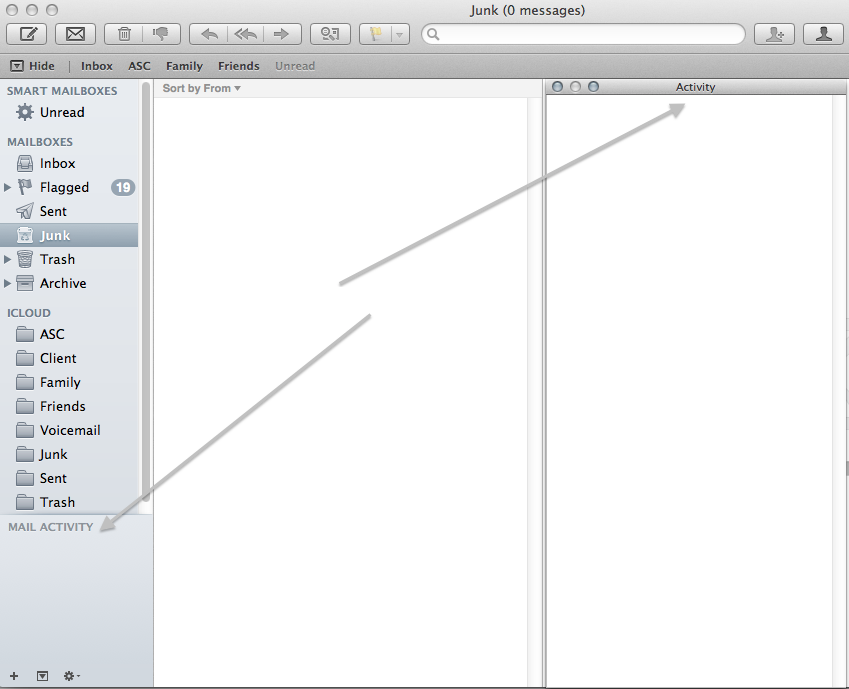
Task: Add mailbox with plus button
Action: pos(14,675)
